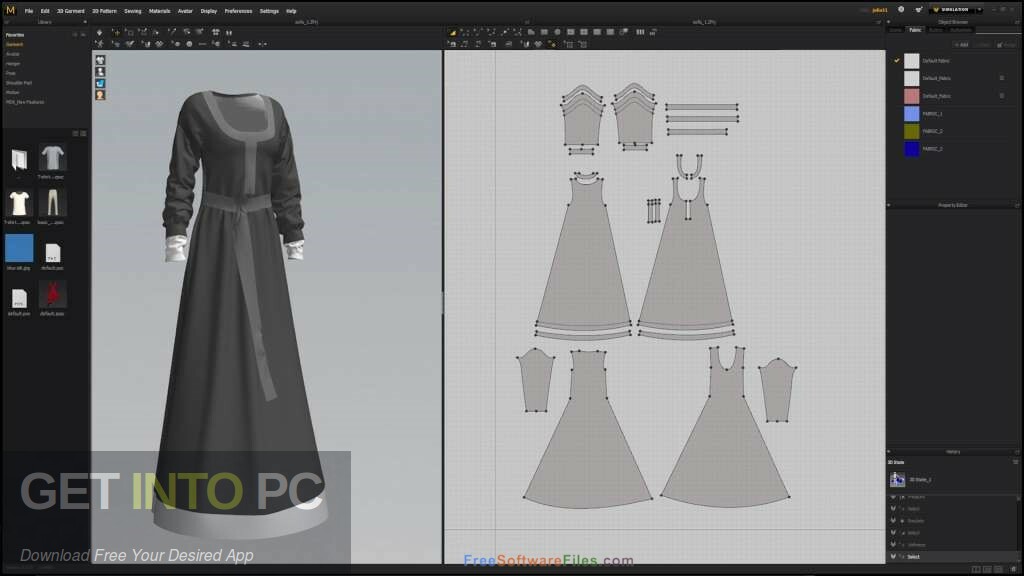Image resolution: width=1024 pixels, height=576 pixels.
Task: Click the option icon beside the second Default_Fabric
Action: coord(1002,78)
